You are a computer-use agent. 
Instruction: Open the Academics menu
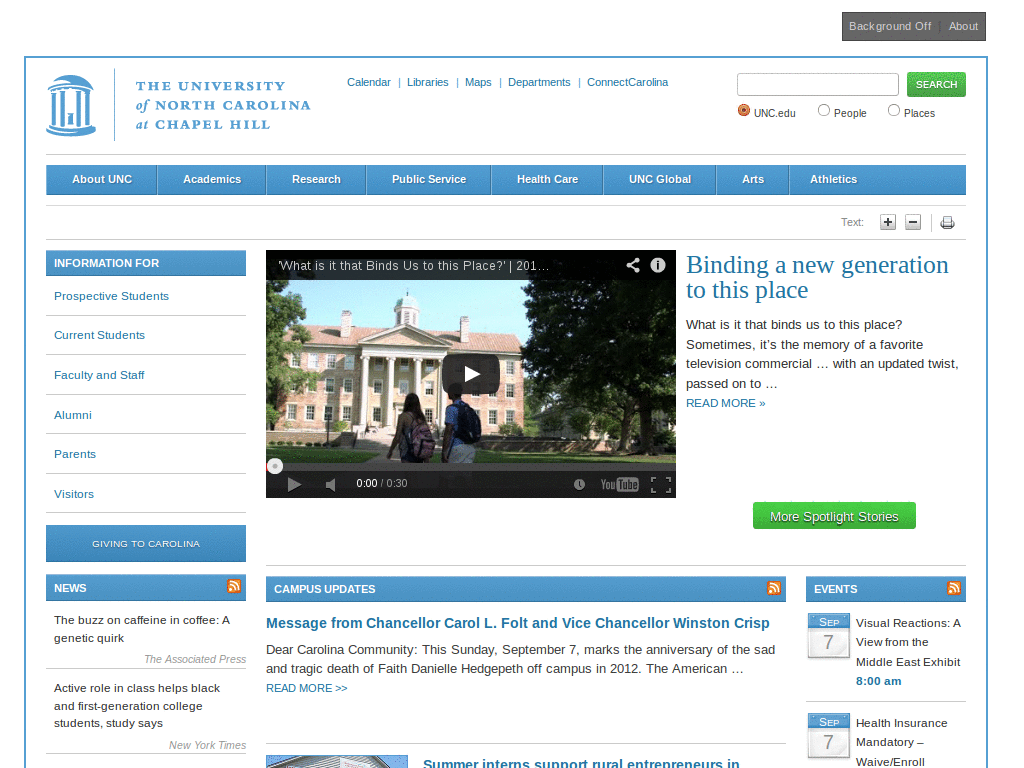click(x=212, y=180)
